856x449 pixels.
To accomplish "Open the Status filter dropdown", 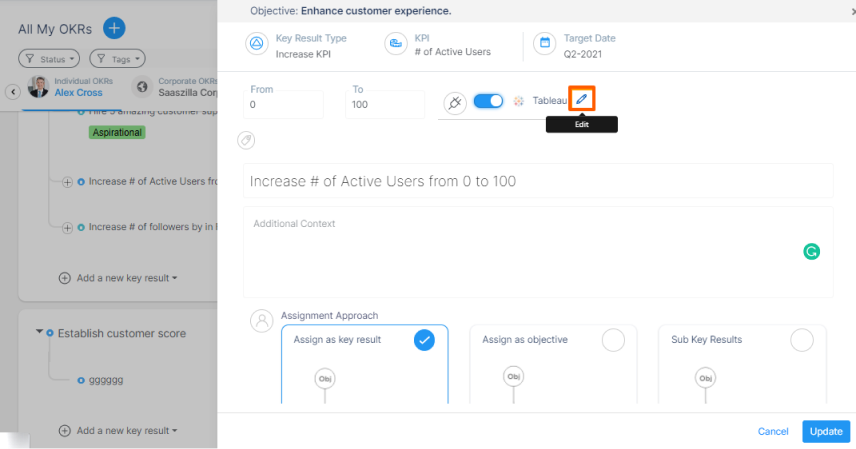I will (x=49, y=58).
